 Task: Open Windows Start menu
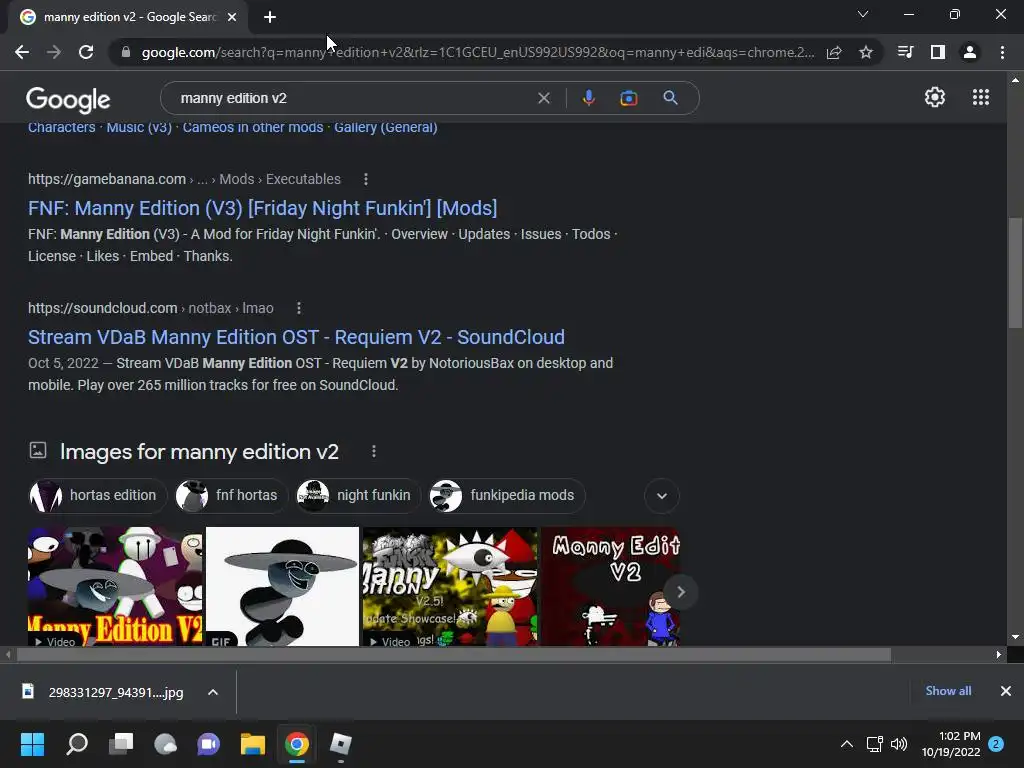(x=33, y=744)
